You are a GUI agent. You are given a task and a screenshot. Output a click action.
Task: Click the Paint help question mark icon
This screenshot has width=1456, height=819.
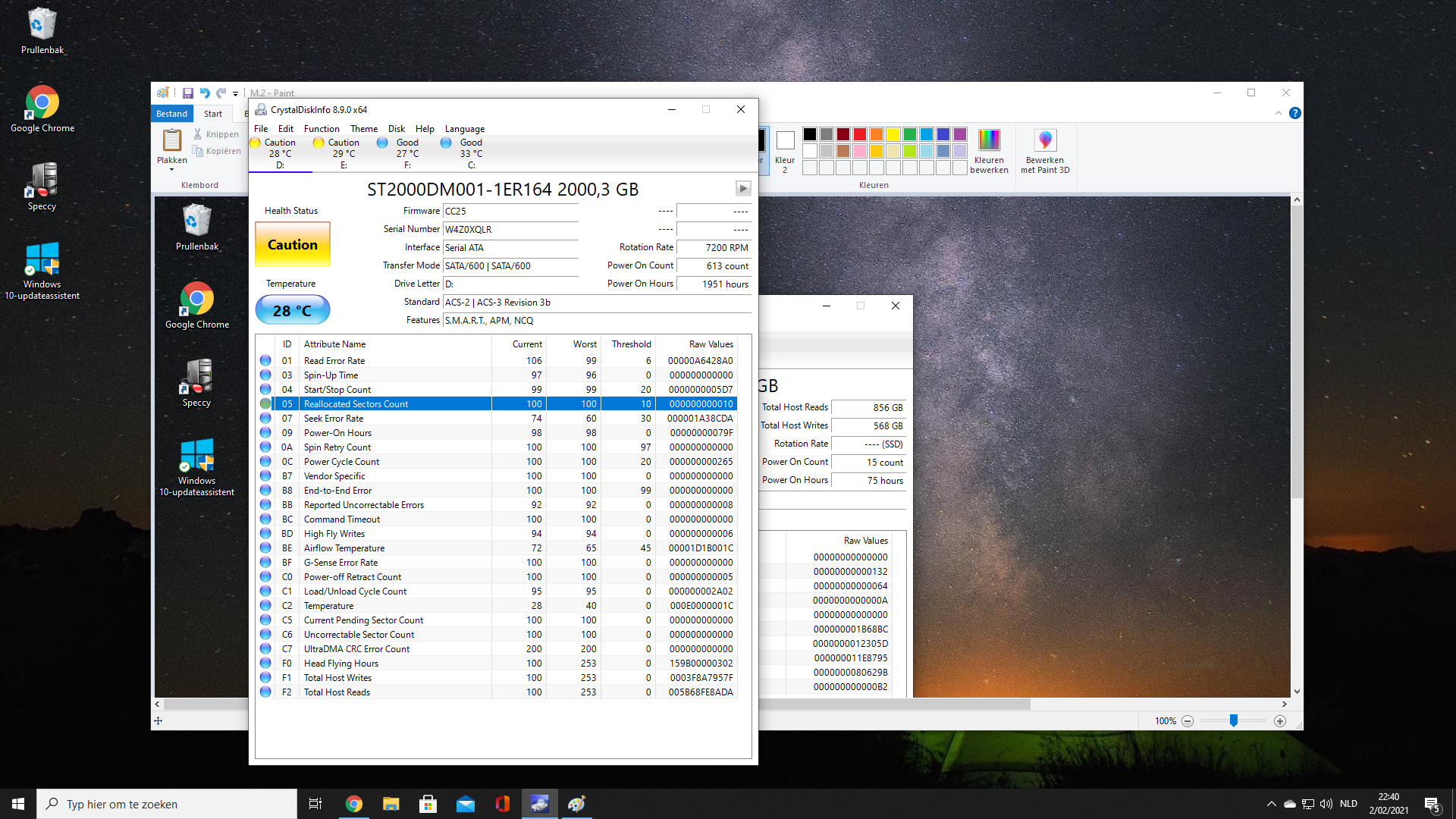1294,113
